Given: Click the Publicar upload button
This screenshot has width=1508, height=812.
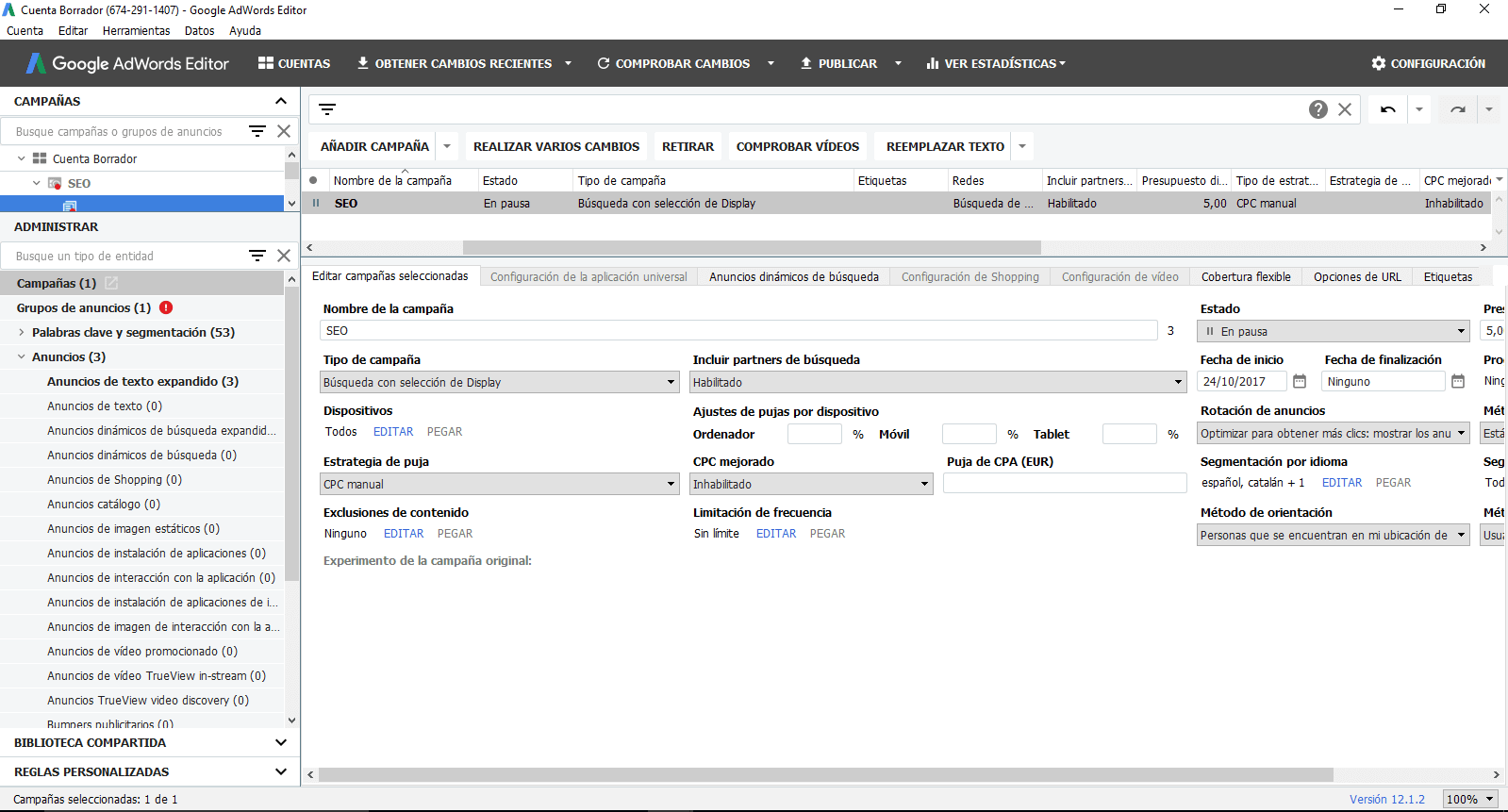Looking at the screenshot, I should click(838, 63).
